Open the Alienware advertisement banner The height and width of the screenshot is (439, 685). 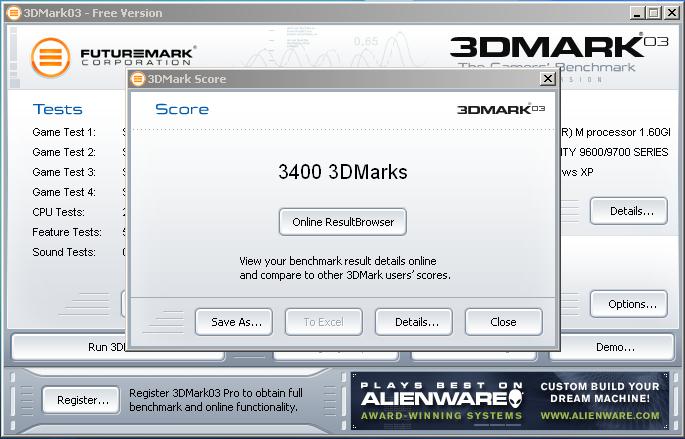(510, 401)
